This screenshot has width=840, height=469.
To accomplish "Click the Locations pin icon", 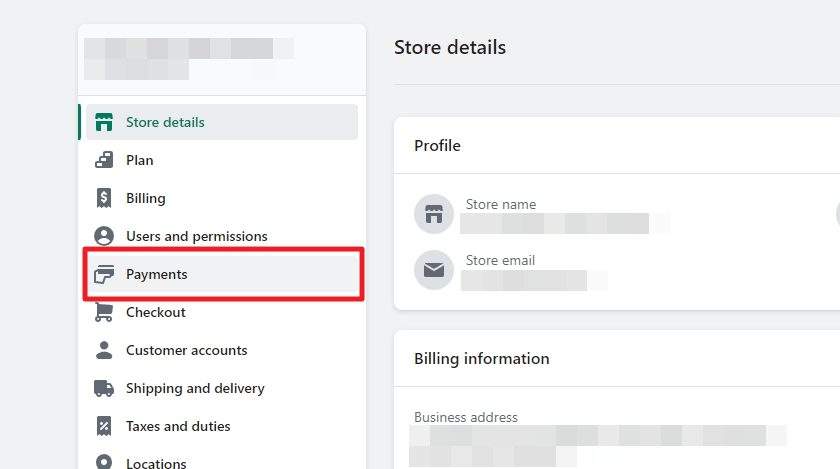I will pyautogui.click(x=104, y=461).
